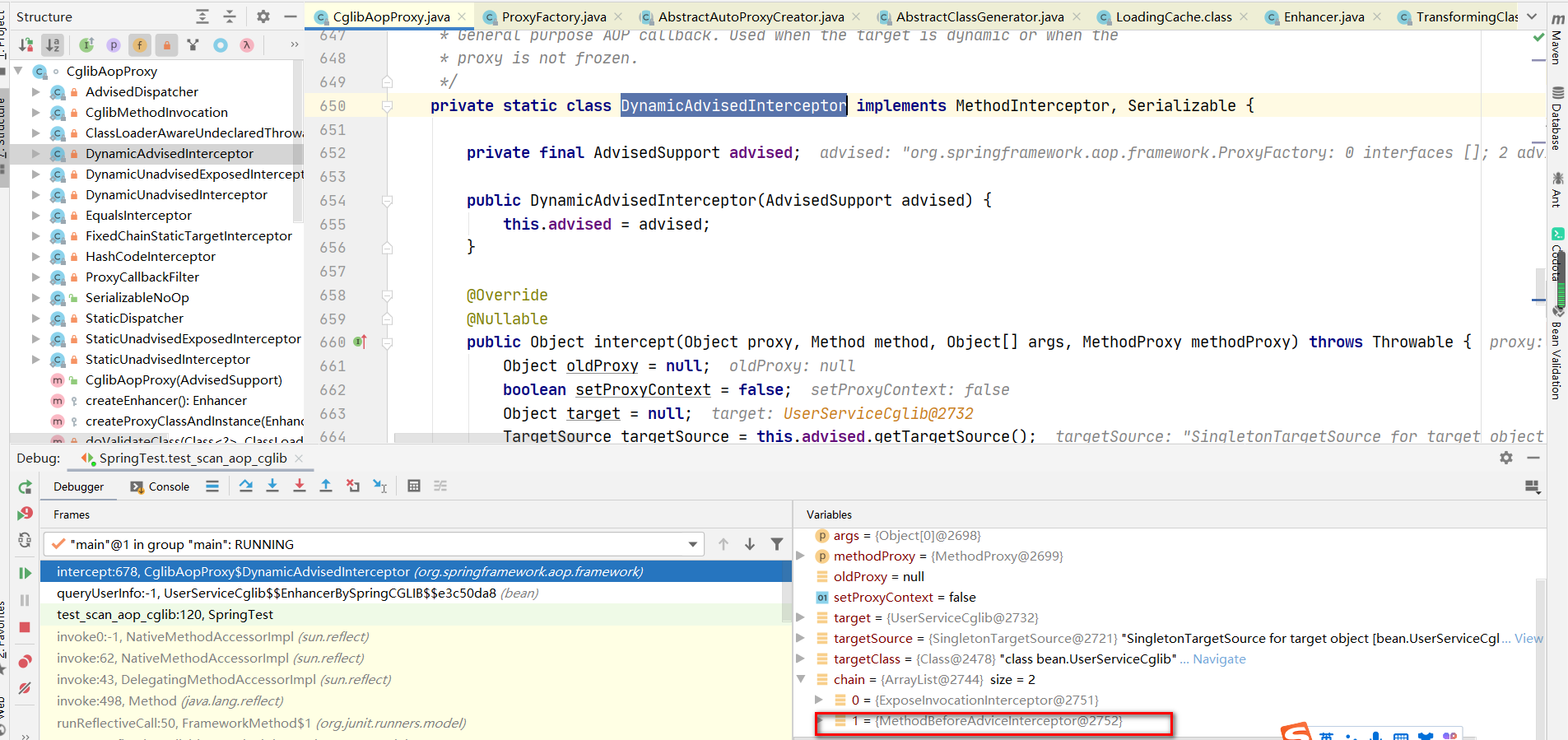The height and width of the screenshot is (740, 1568).
Task: Click Evaluate Expression calculator icon
Action: pyautogui.click(x=414, y=486)
